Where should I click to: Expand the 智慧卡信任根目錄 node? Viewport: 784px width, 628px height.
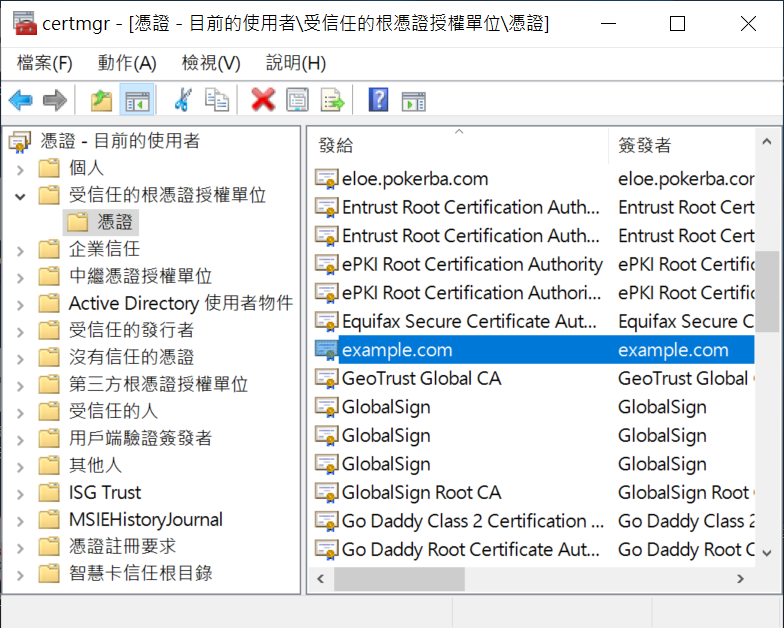pyautogui.click(x=20, y=575)
